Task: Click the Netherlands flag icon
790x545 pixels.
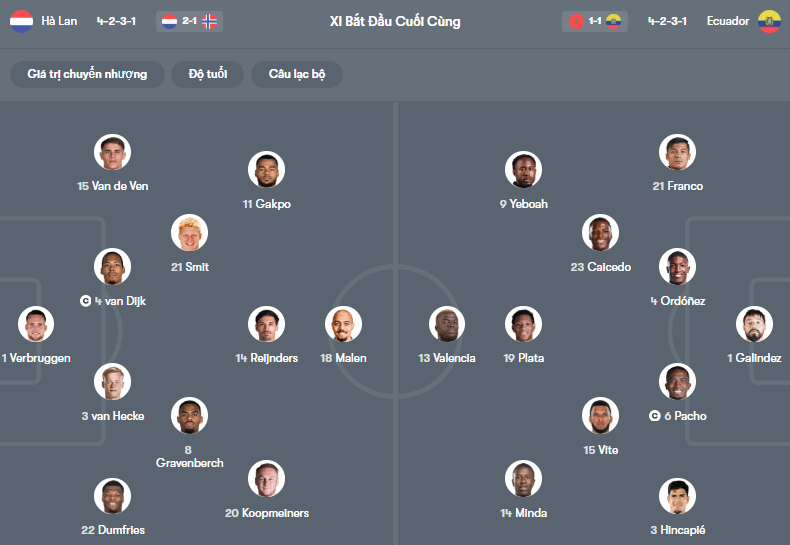Action: point(21,21)
